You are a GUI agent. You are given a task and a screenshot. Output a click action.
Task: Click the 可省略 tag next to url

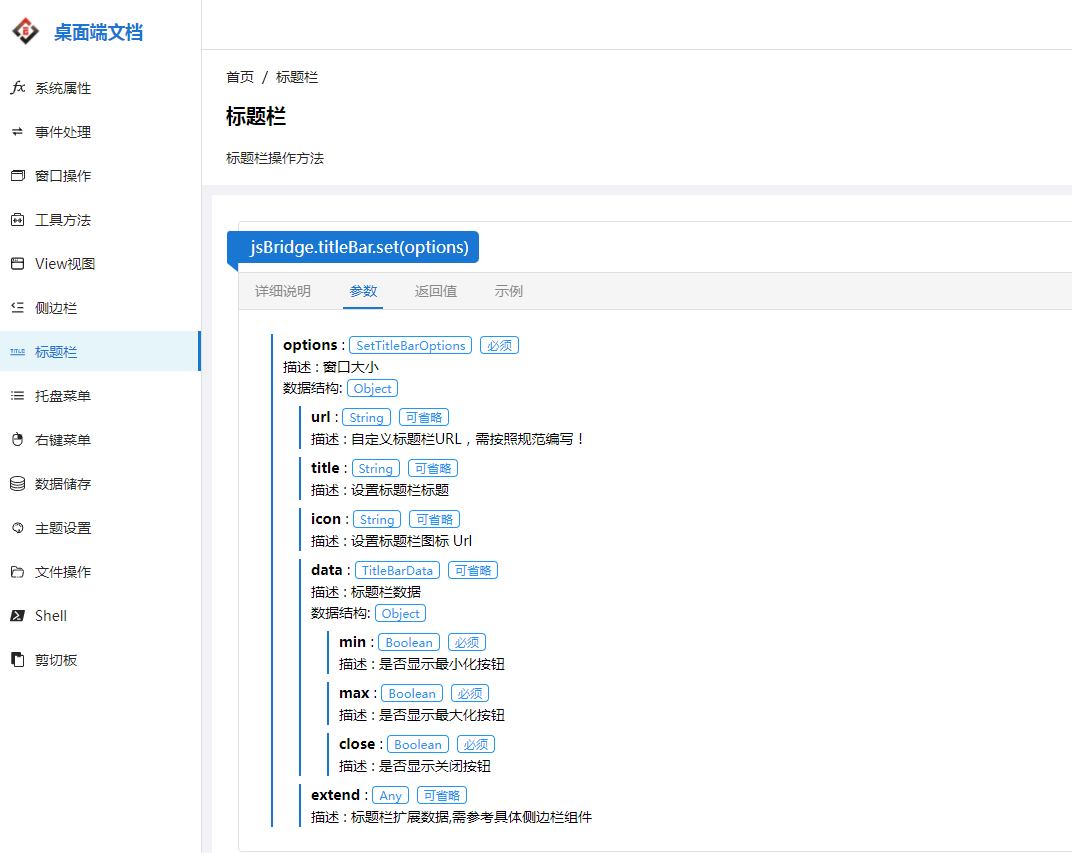pyautogui.click(x=424, y=417)
